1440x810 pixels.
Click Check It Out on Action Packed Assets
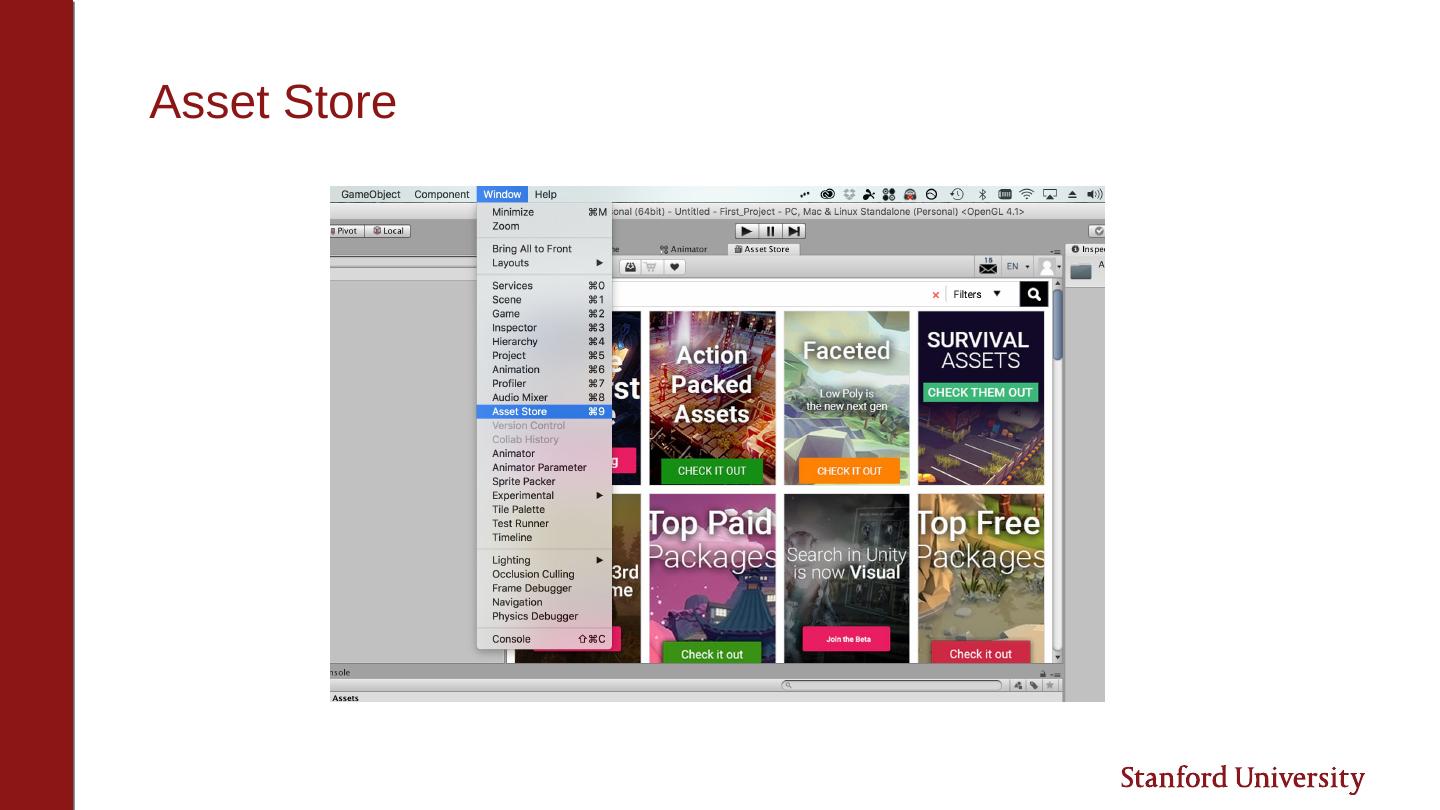click(712, 471)
